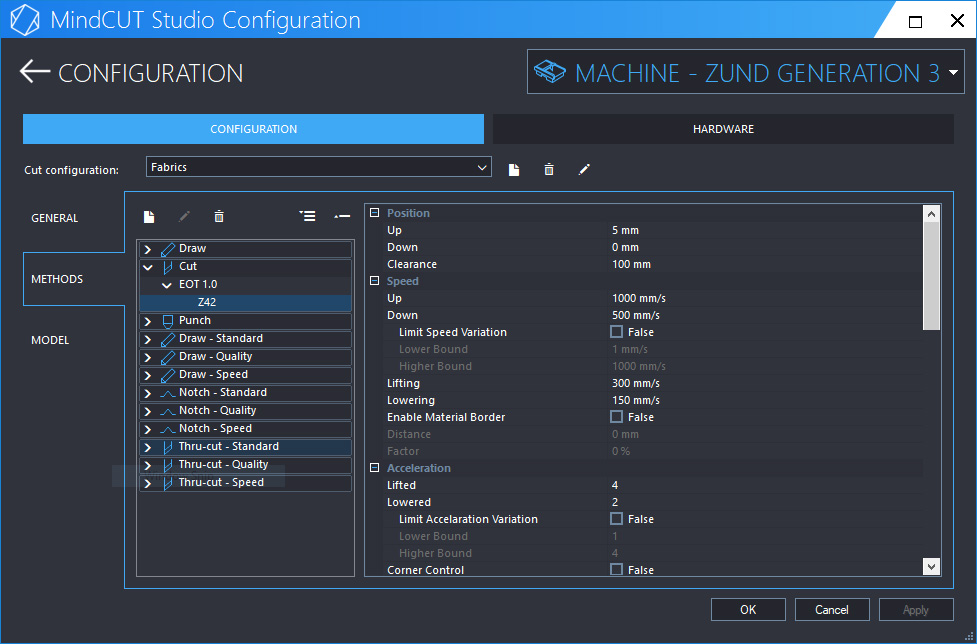Click the properties scrollbar thumb

click(x=931, y=276)
